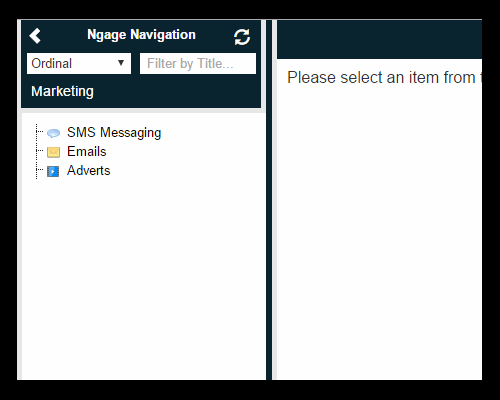Click the yellow Emails envelope icon
This screenshot has width=500, height=400.
tap(53, 152)
